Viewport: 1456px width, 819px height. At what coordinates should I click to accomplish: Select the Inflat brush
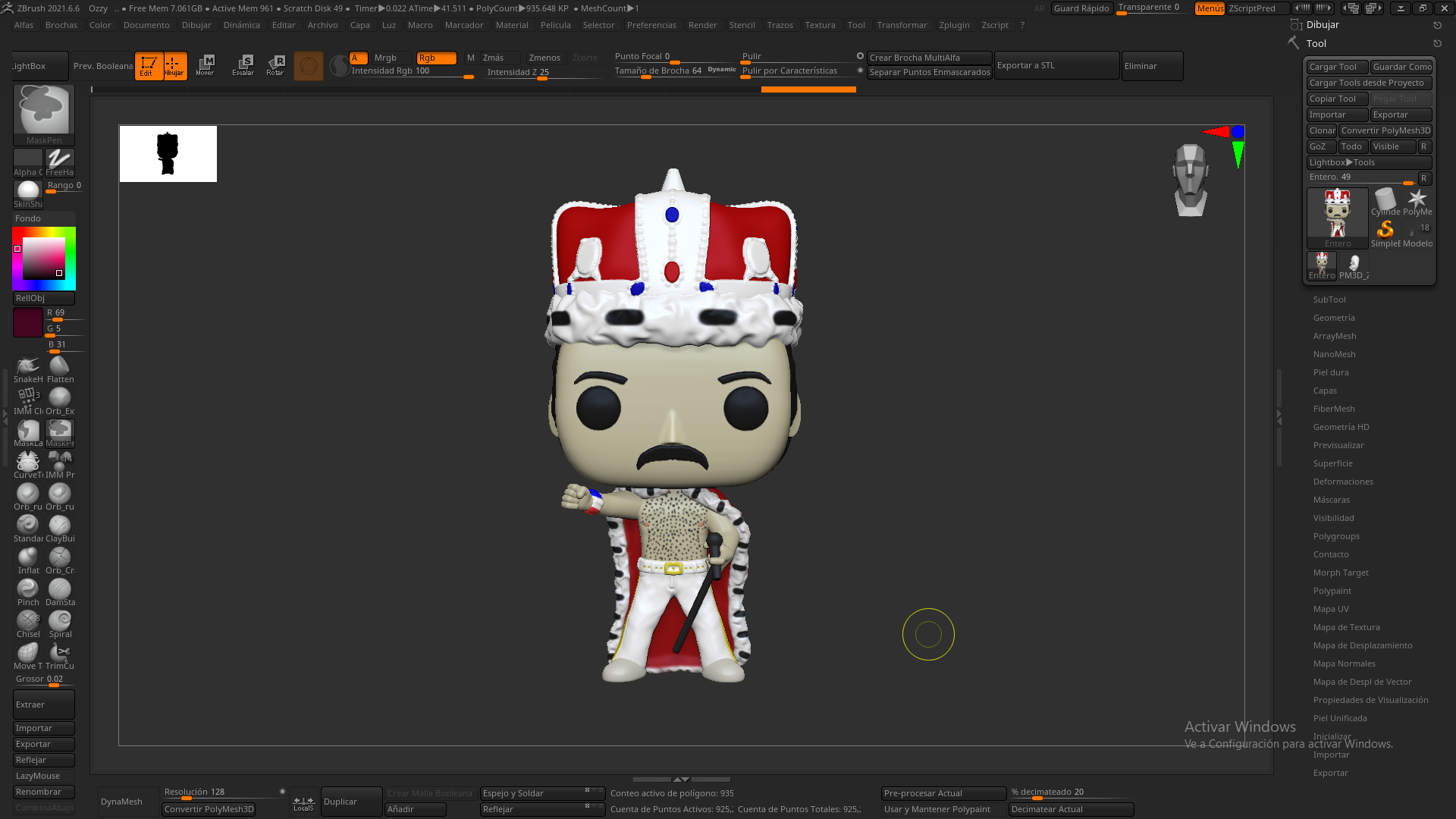28,557
